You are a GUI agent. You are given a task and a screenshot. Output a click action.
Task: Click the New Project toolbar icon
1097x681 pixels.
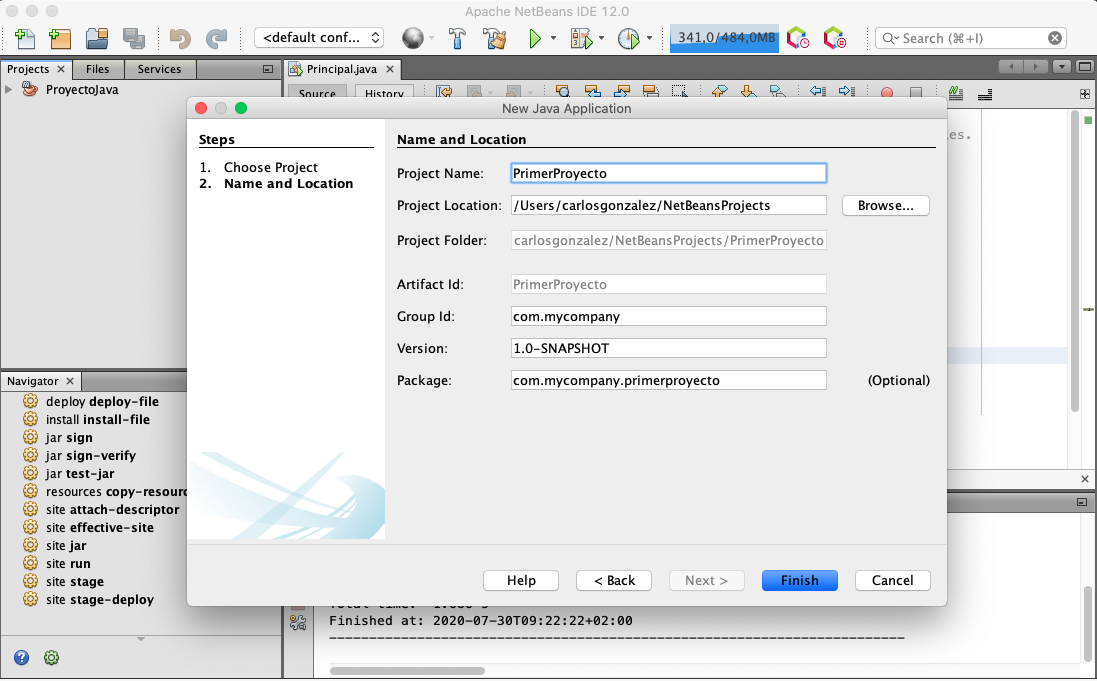pyautogui.click(x=59, y=38)
